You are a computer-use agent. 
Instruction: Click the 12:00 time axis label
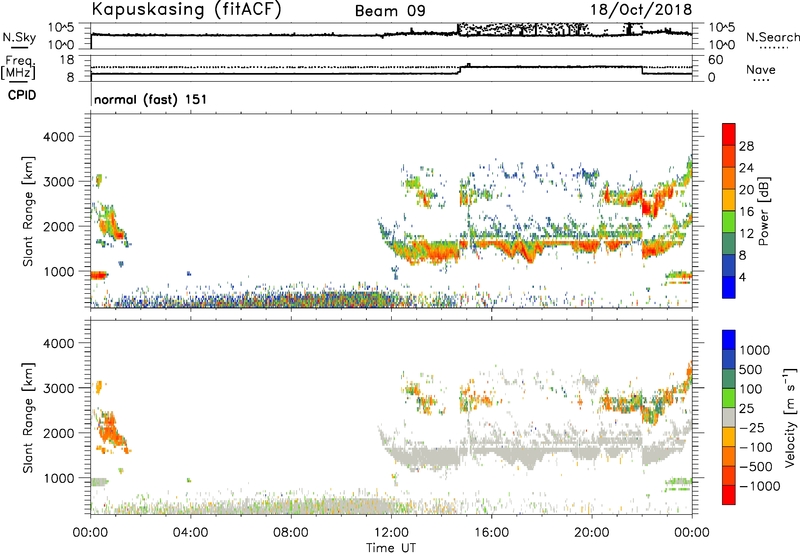pos(391,533)
